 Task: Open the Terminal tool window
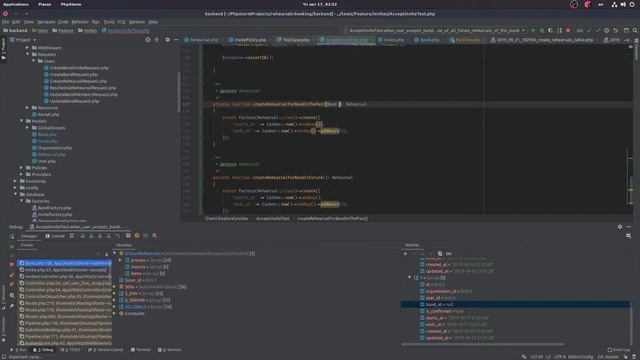click(x=141, y=350)
